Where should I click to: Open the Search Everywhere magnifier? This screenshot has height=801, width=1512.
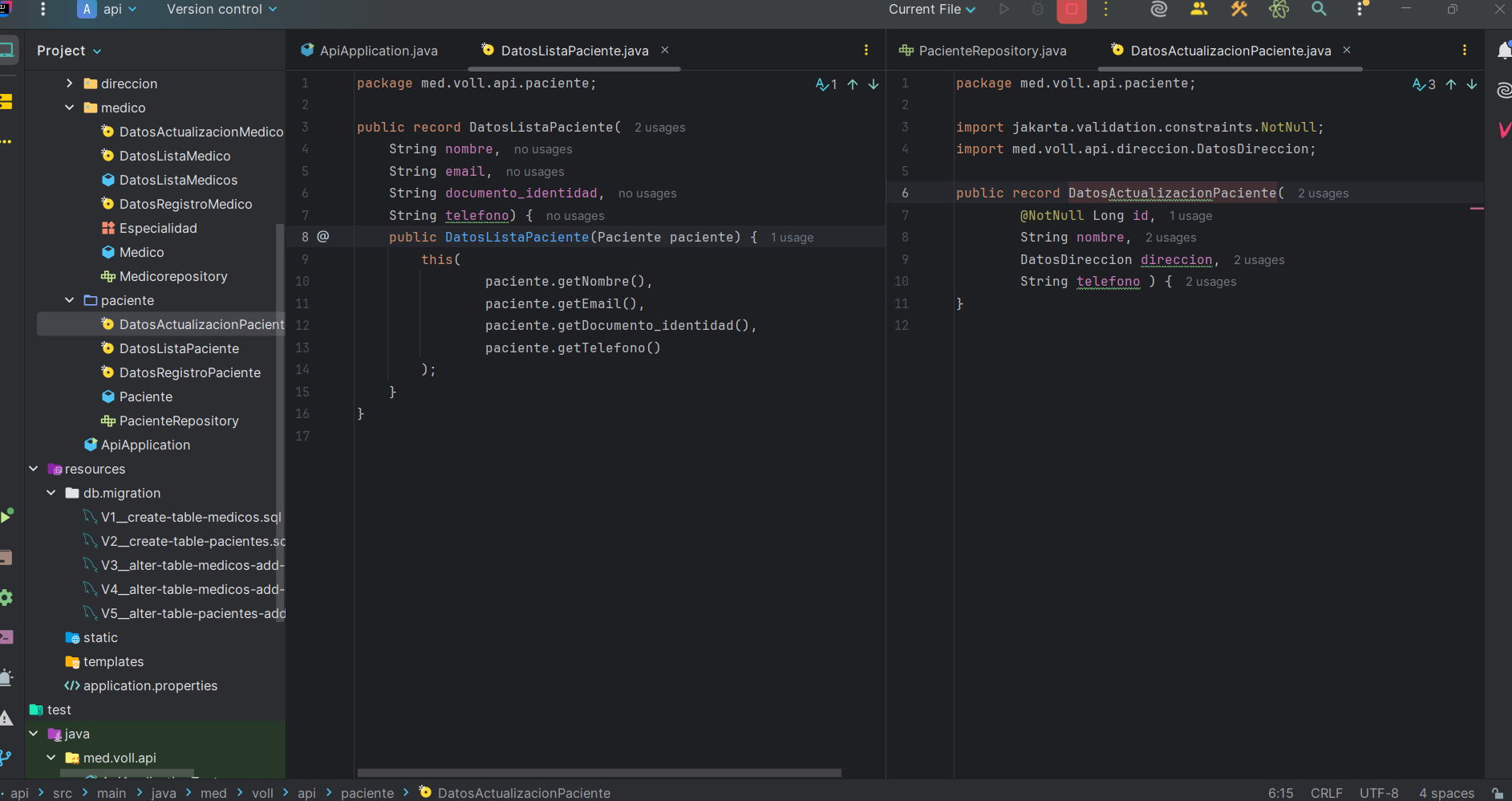click(x=1319, y=9)
